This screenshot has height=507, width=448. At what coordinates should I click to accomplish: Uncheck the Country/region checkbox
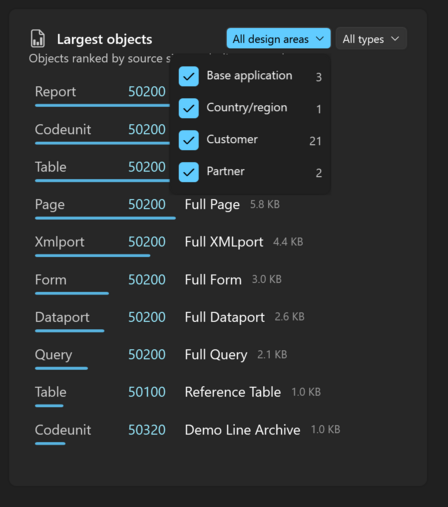tap(189, 108)
